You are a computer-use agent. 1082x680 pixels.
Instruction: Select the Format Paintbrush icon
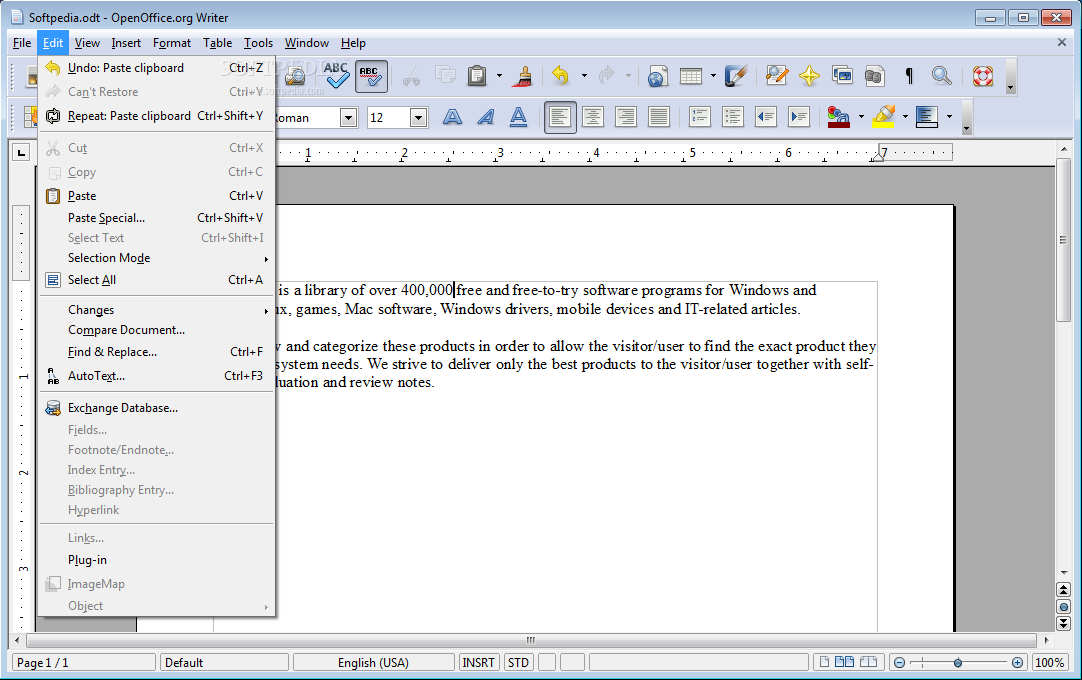point(524,75)
